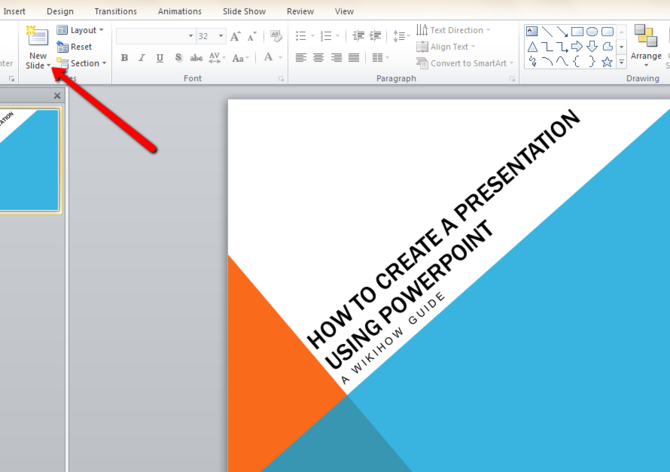Screen dimensions: 670x472
Task: Click the New Slide button icon
Action: click(37, 37)
